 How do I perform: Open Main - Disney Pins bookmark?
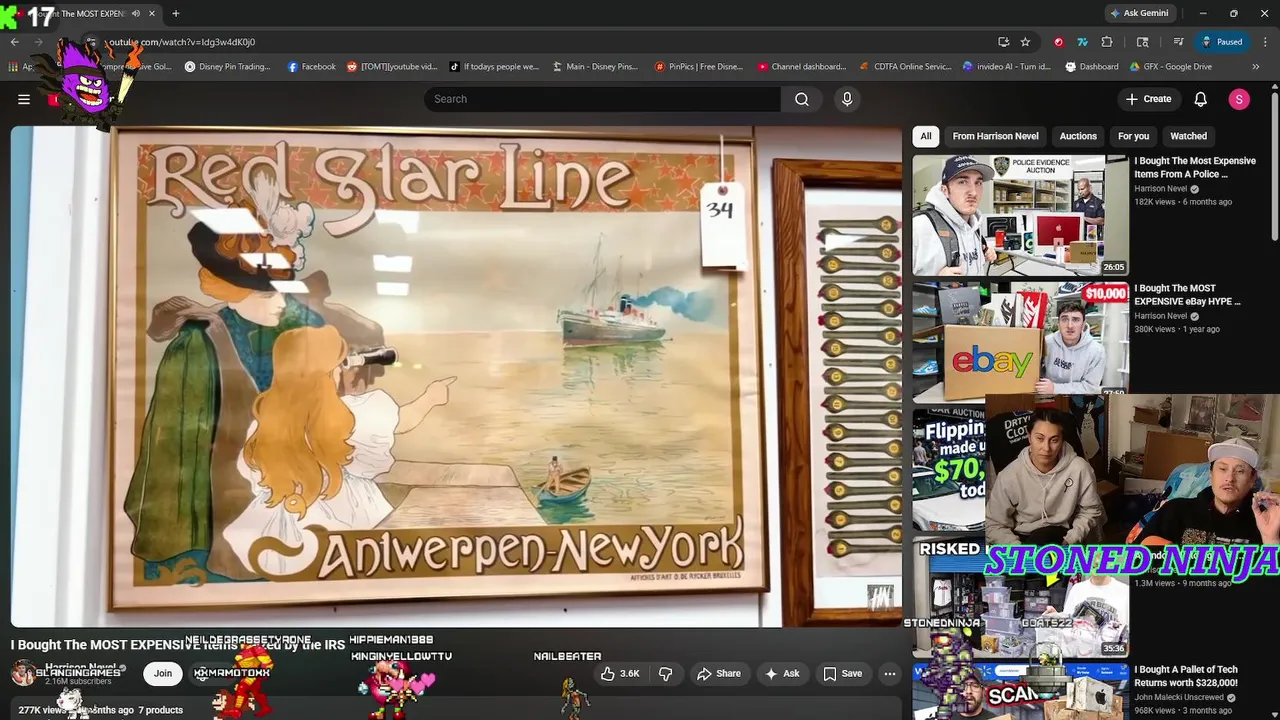(595, 67)
